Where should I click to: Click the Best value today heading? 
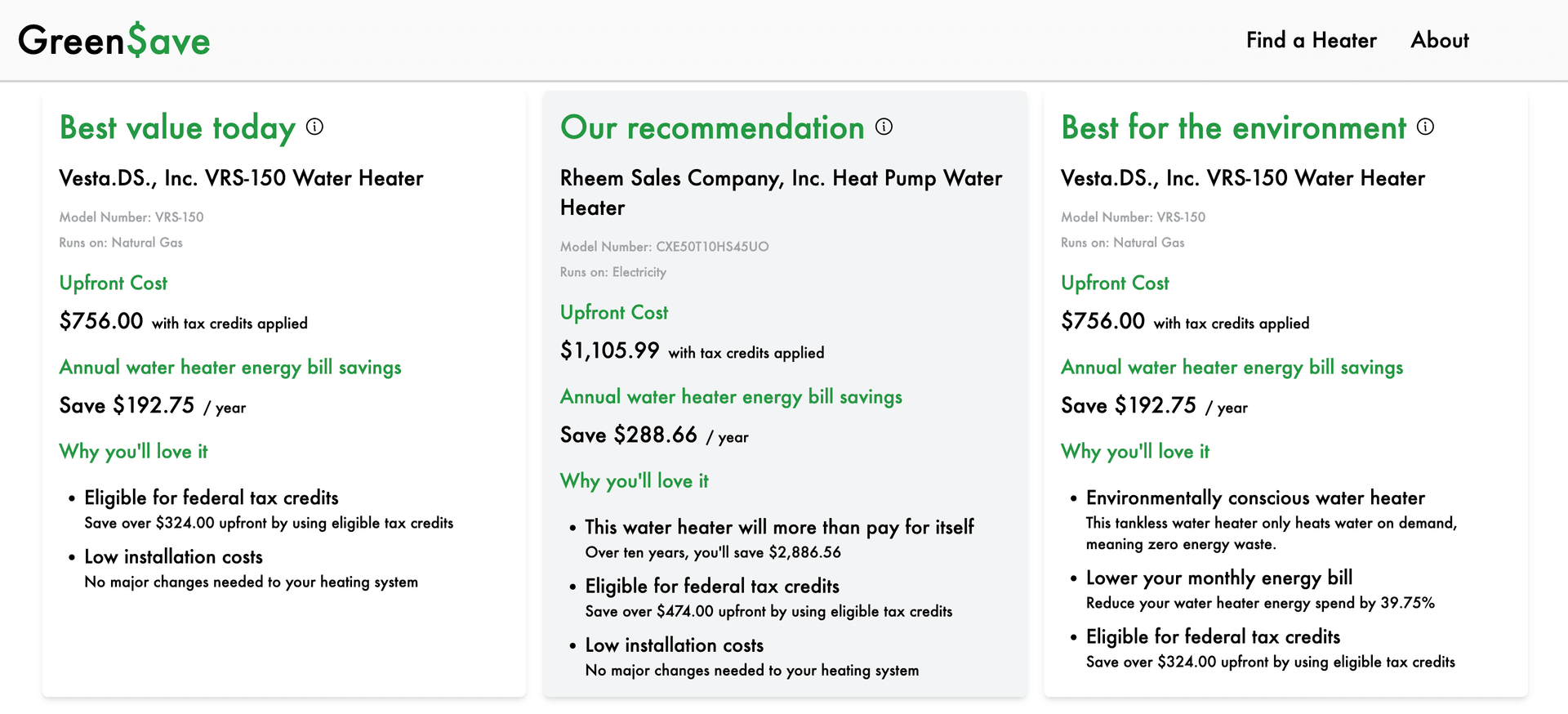[x=177, y=128]
